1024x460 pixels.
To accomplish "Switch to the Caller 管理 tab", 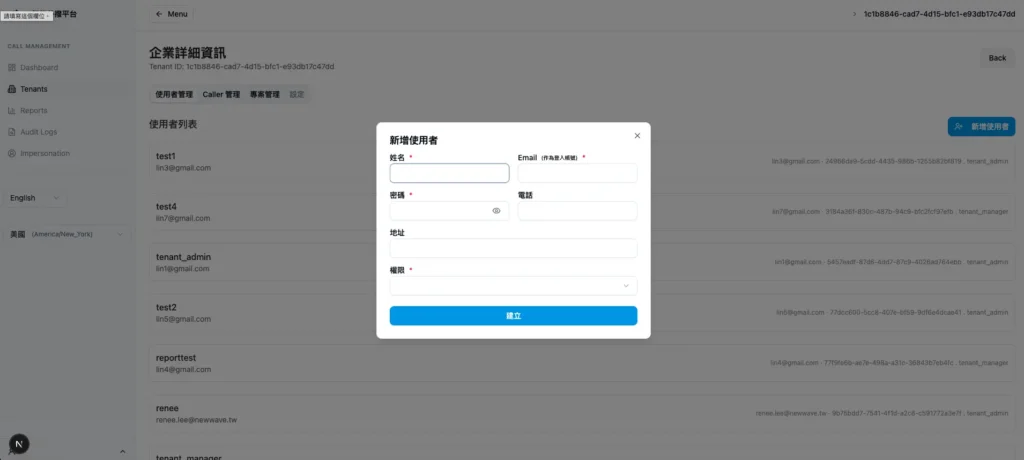I will (x=221, y=94).
